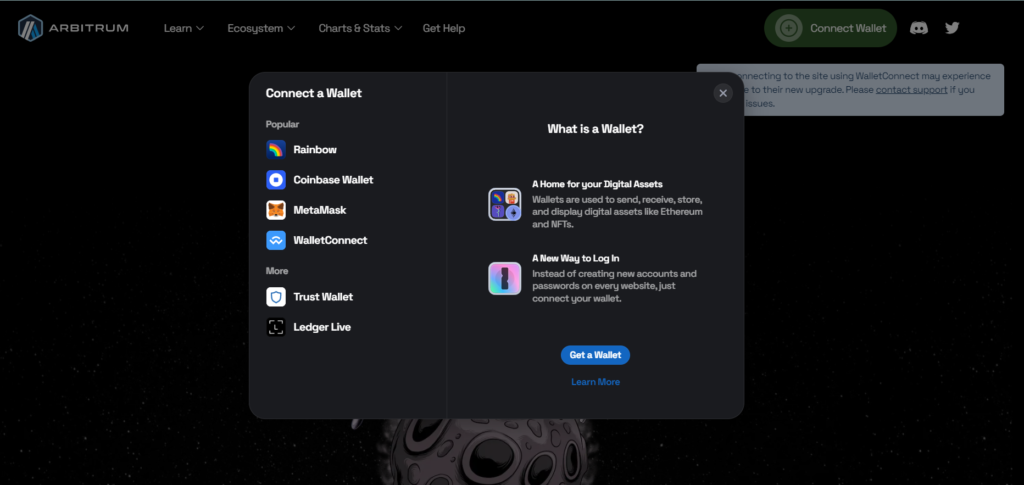Click the Ledger Live icon
This screenshot has height=485, width=1024.
coord(276,327)
